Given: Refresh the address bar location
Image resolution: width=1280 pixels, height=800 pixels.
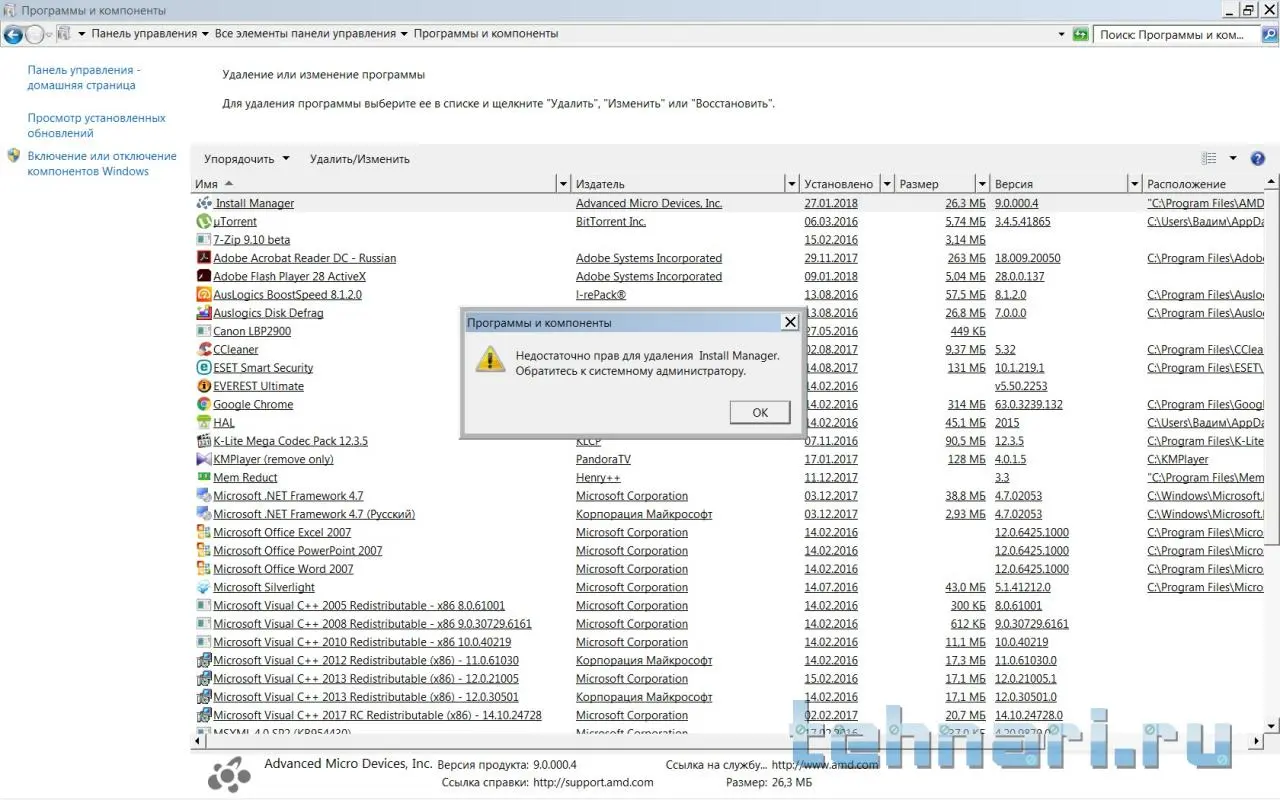Looking at the screenshot, I should 1080,34.
